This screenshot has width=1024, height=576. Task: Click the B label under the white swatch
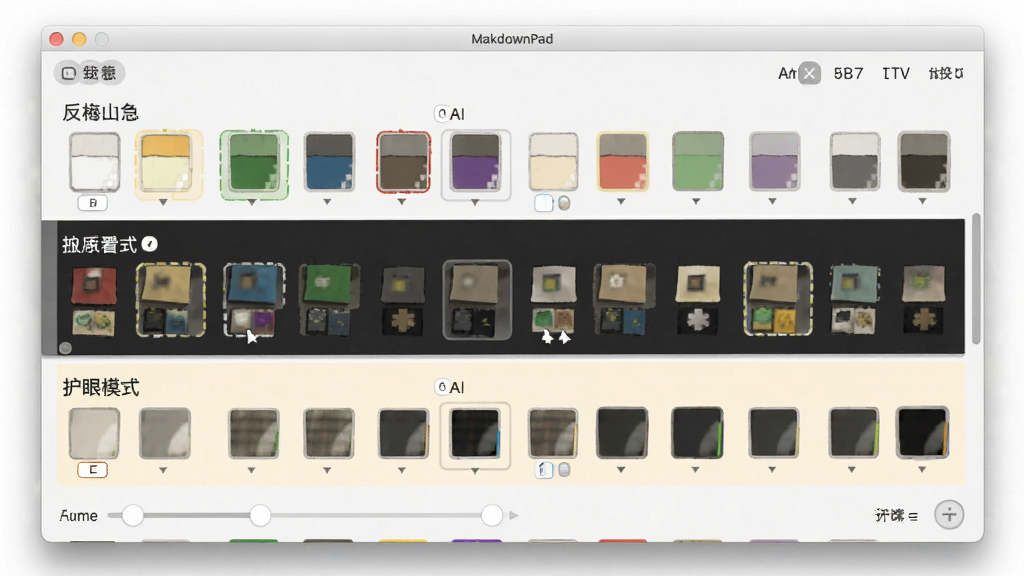click(93, 203)
